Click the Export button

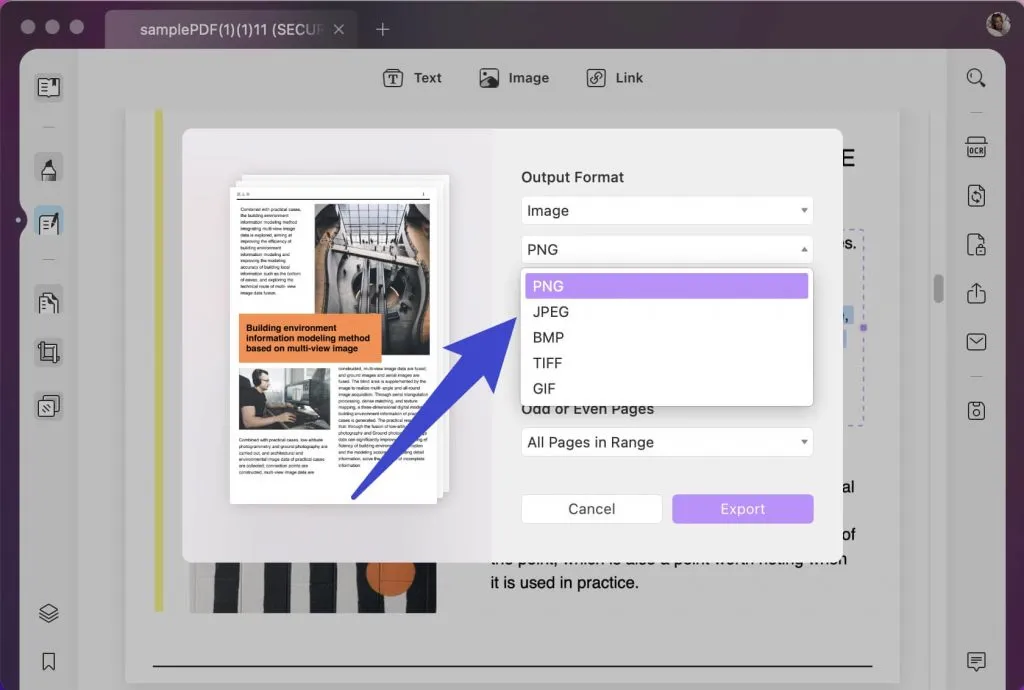[743, 509]
